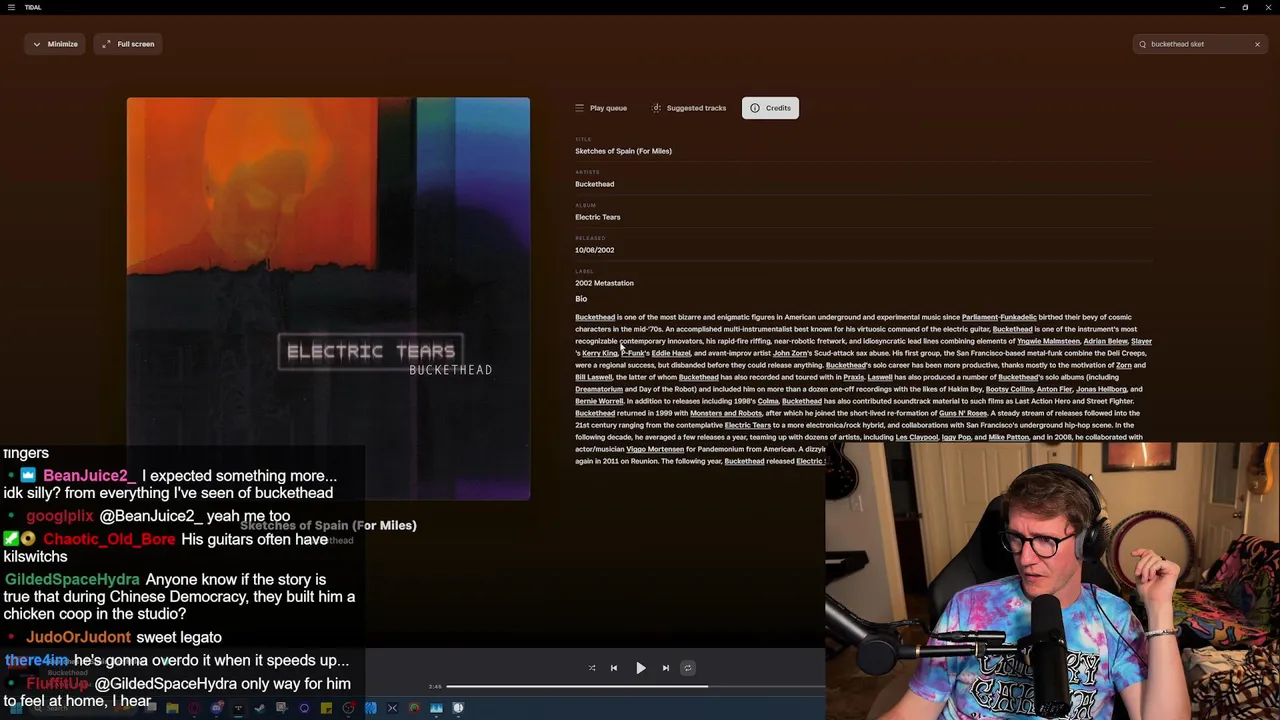The image size is (1280, 720).
Task: Open the Play queue tab
Action: [x=601, y=108]
